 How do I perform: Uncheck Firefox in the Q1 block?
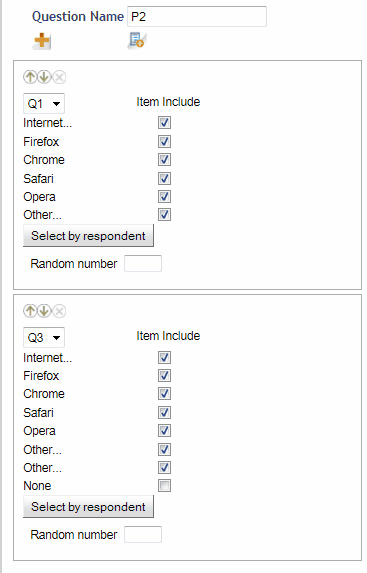(164, 141)
